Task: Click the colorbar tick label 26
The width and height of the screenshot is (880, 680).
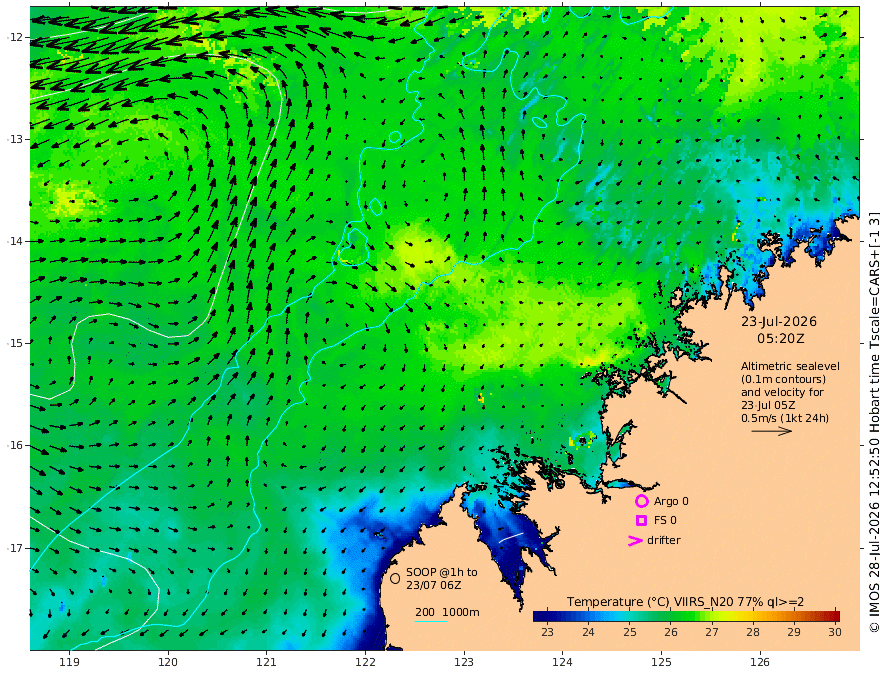Action: tap(671, 632)
